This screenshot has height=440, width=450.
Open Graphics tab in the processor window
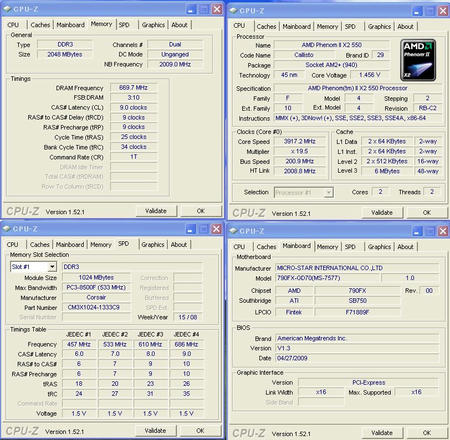click(379, 26)
